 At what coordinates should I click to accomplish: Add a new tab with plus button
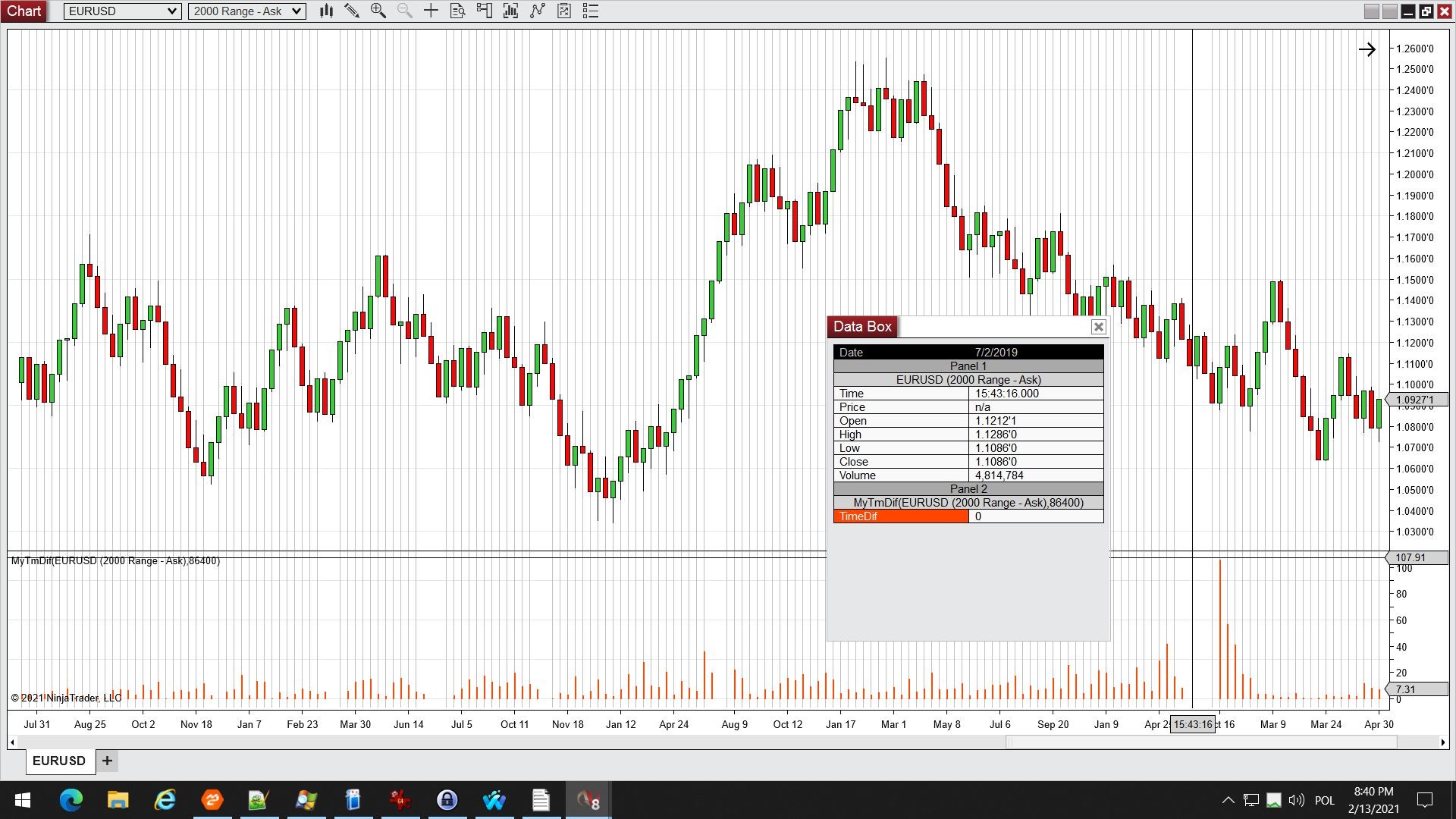point(107,761)
